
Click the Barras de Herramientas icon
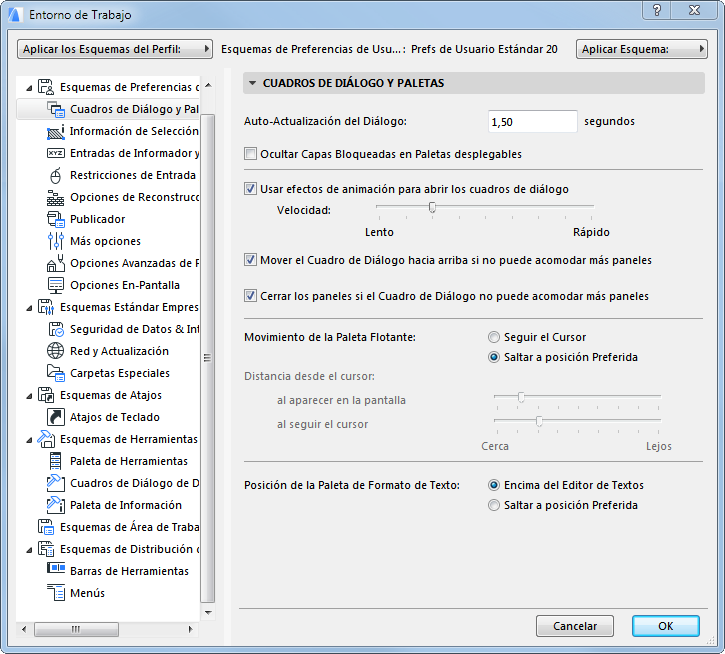pyautogui.click(x=56, y=568)
